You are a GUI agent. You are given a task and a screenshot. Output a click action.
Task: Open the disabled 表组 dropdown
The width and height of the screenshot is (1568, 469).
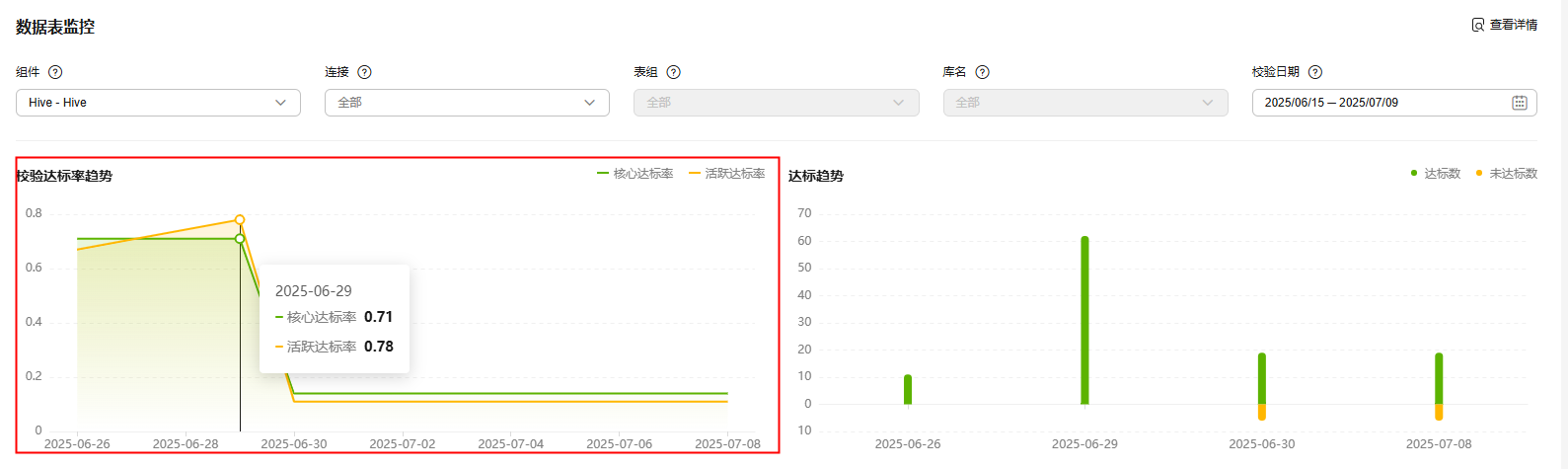tap(777, 103)
